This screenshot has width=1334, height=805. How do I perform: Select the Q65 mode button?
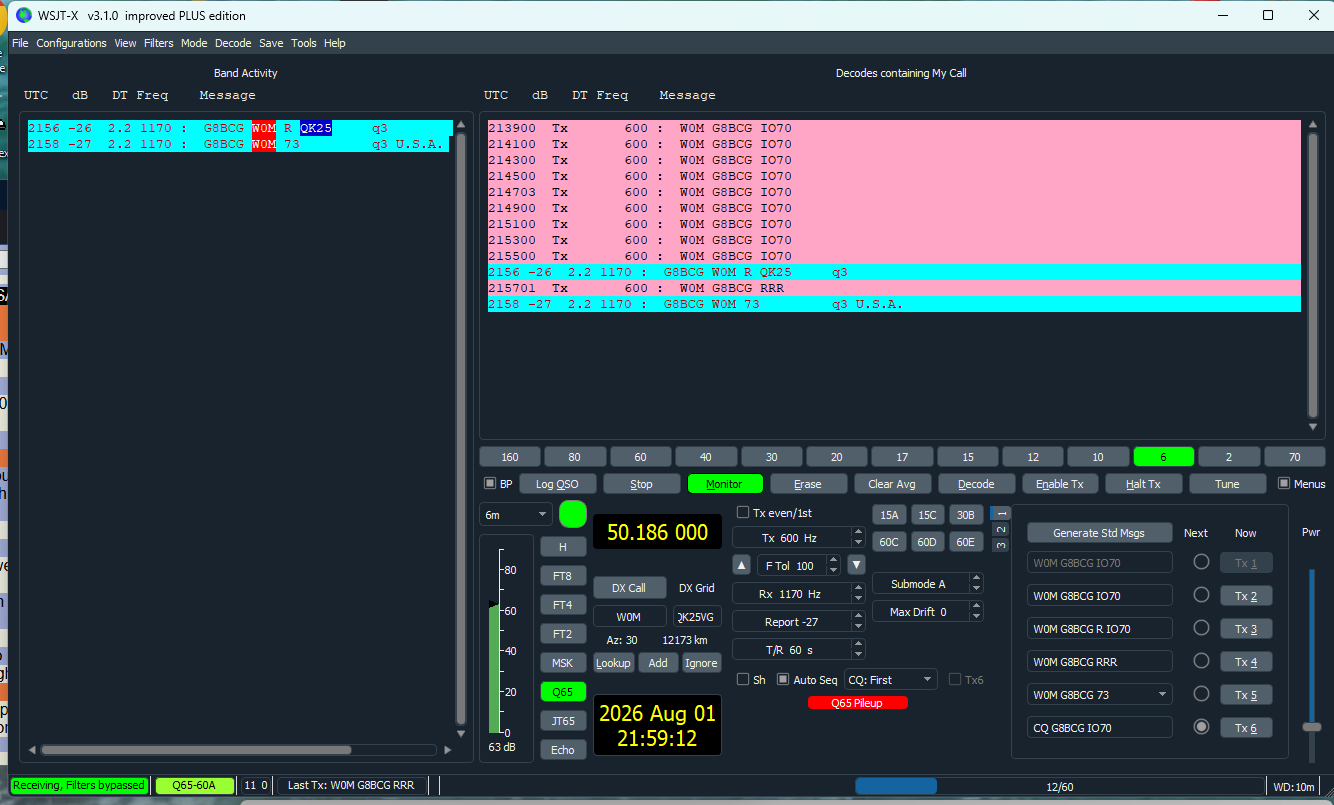tap(563, 691)
